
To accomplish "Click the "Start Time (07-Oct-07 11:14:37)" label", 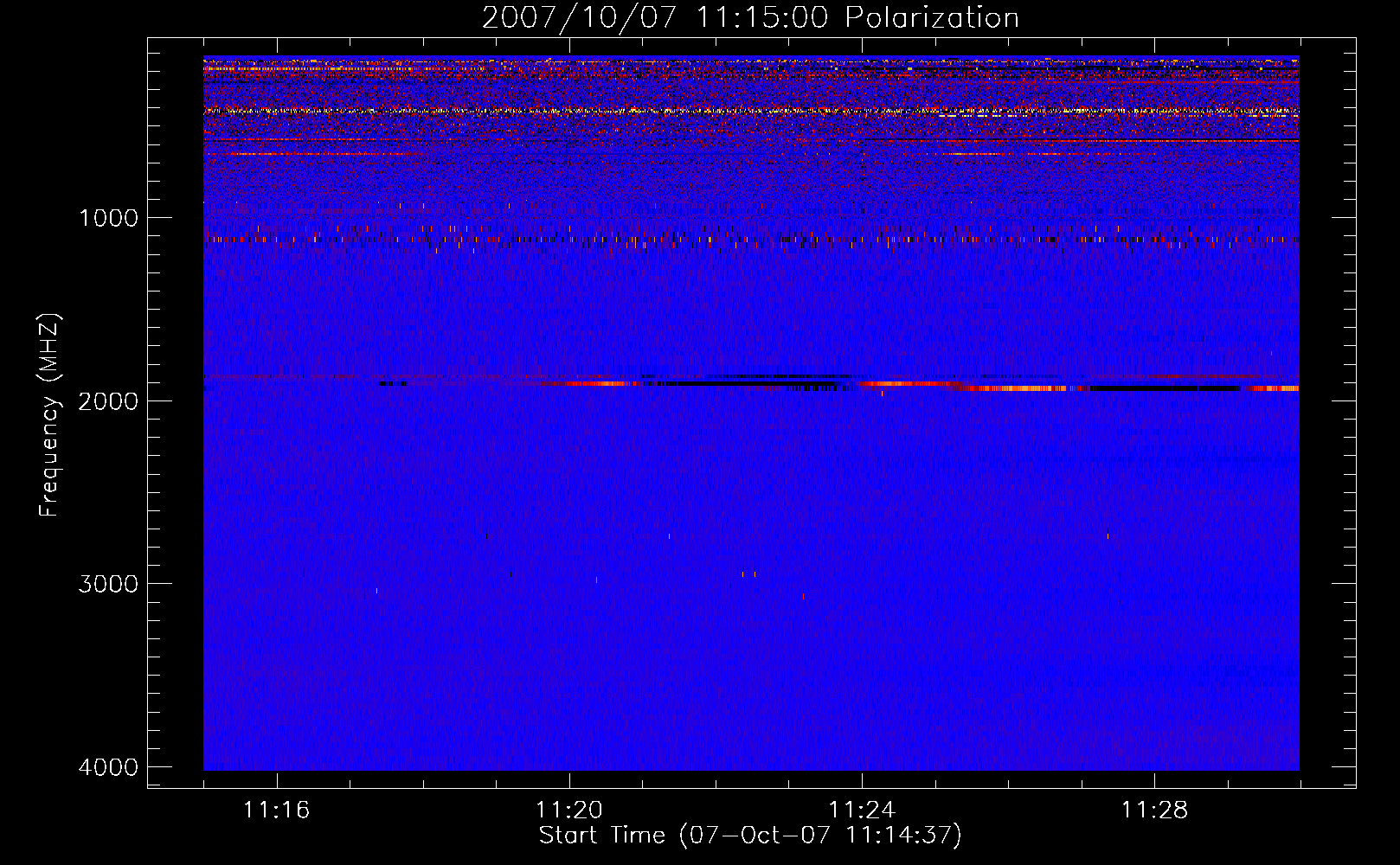I will pos(750,836).
